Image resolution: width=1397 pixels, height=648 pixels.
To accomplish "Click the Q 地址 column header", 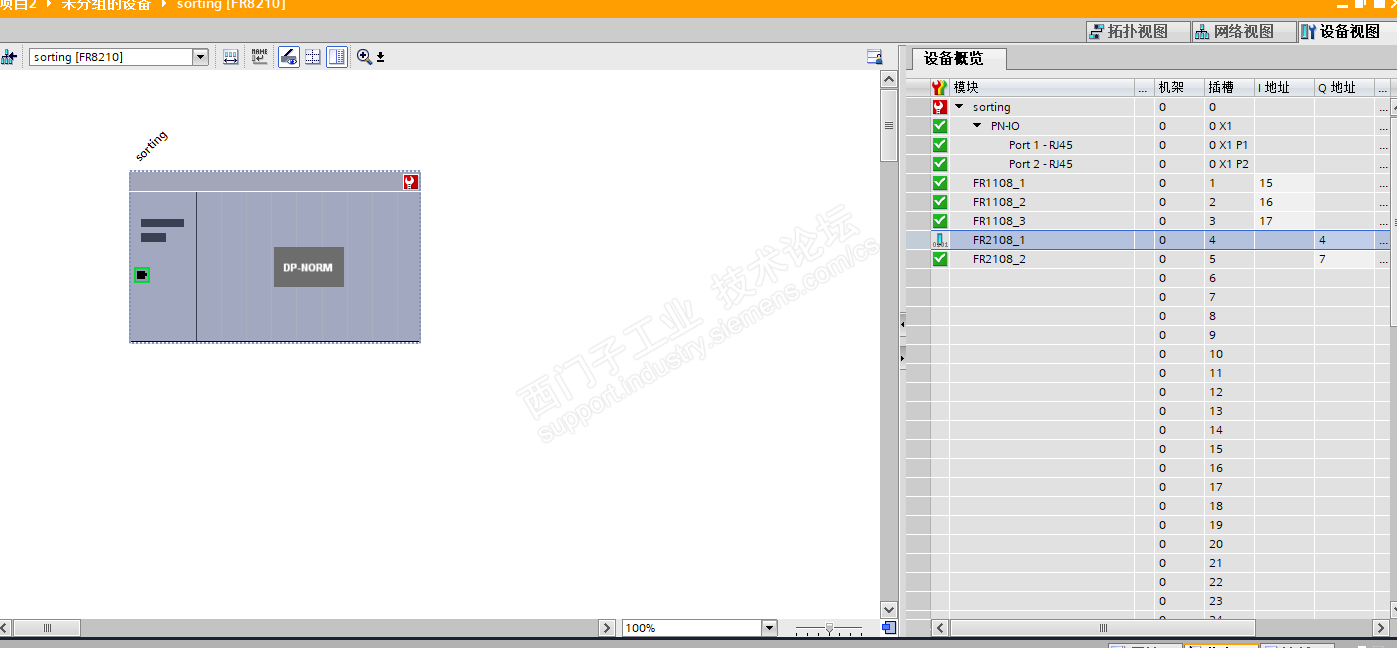I will click(1344, 88).
